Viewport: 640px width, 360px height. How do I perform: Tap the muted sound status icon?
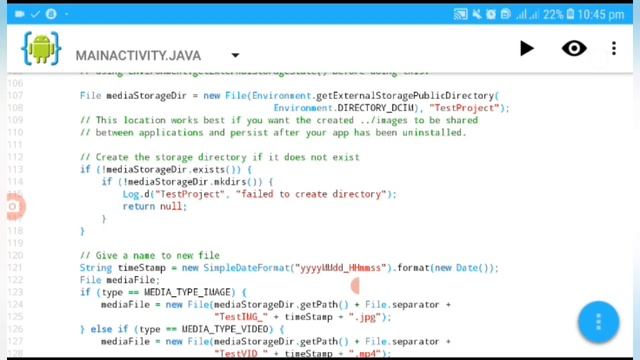[x=476, y=15]
